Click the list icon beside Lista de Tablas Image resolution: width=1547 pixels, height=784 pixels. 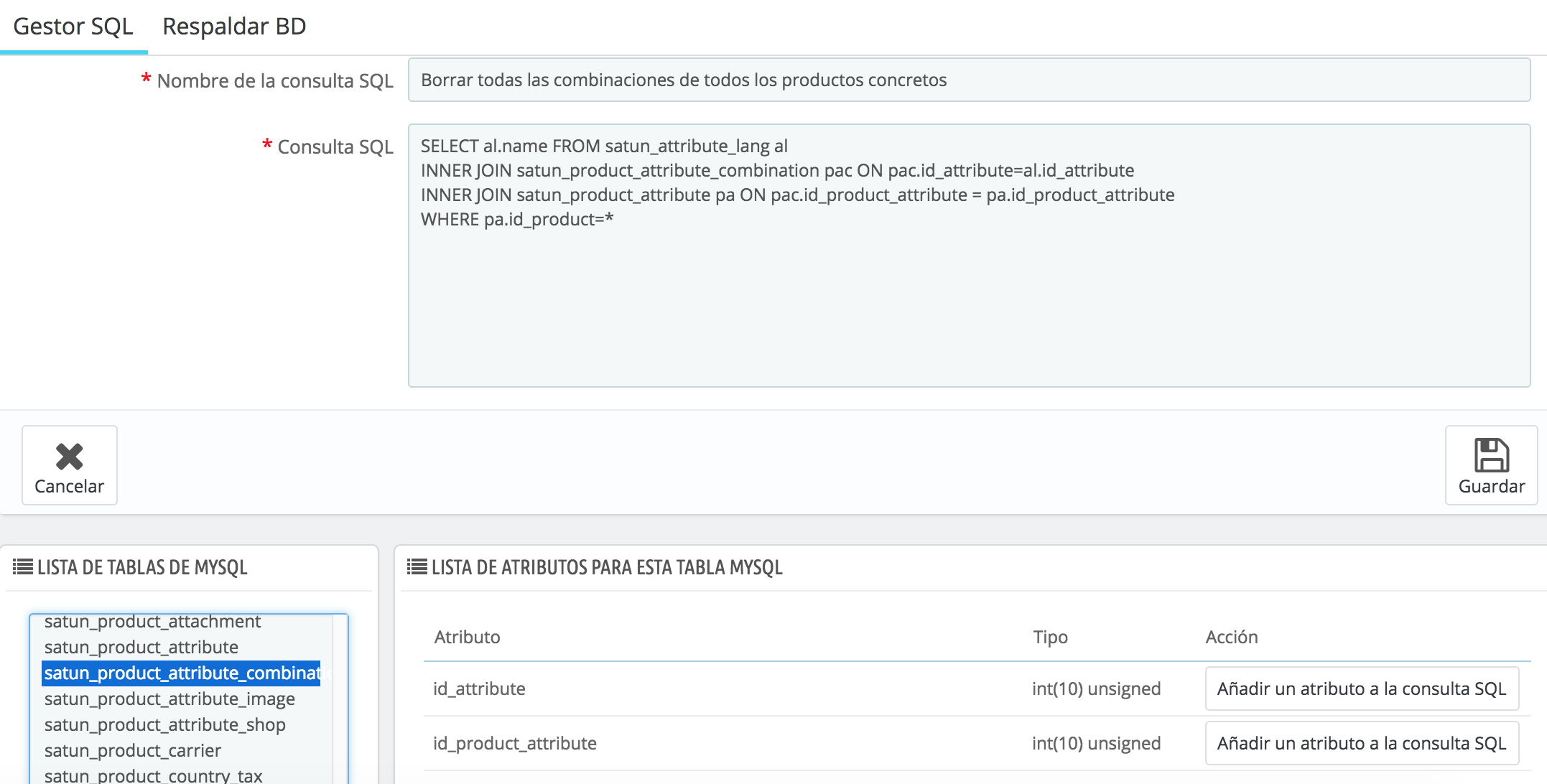pos(23,567)
